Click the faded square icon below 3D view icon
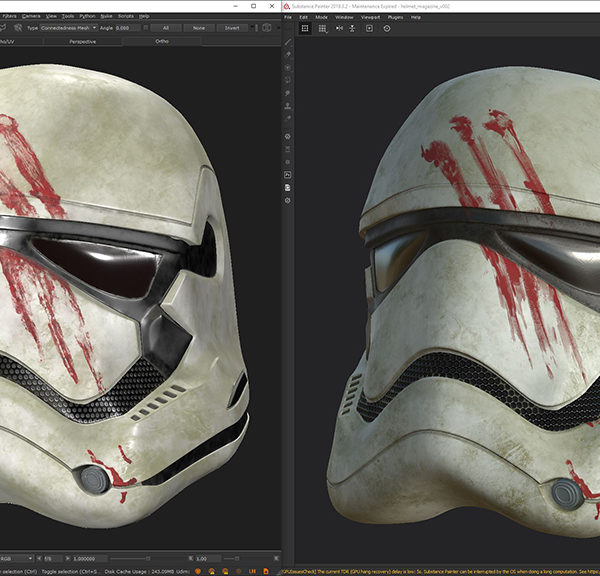 pyautogui.click(x=288, y=149)
